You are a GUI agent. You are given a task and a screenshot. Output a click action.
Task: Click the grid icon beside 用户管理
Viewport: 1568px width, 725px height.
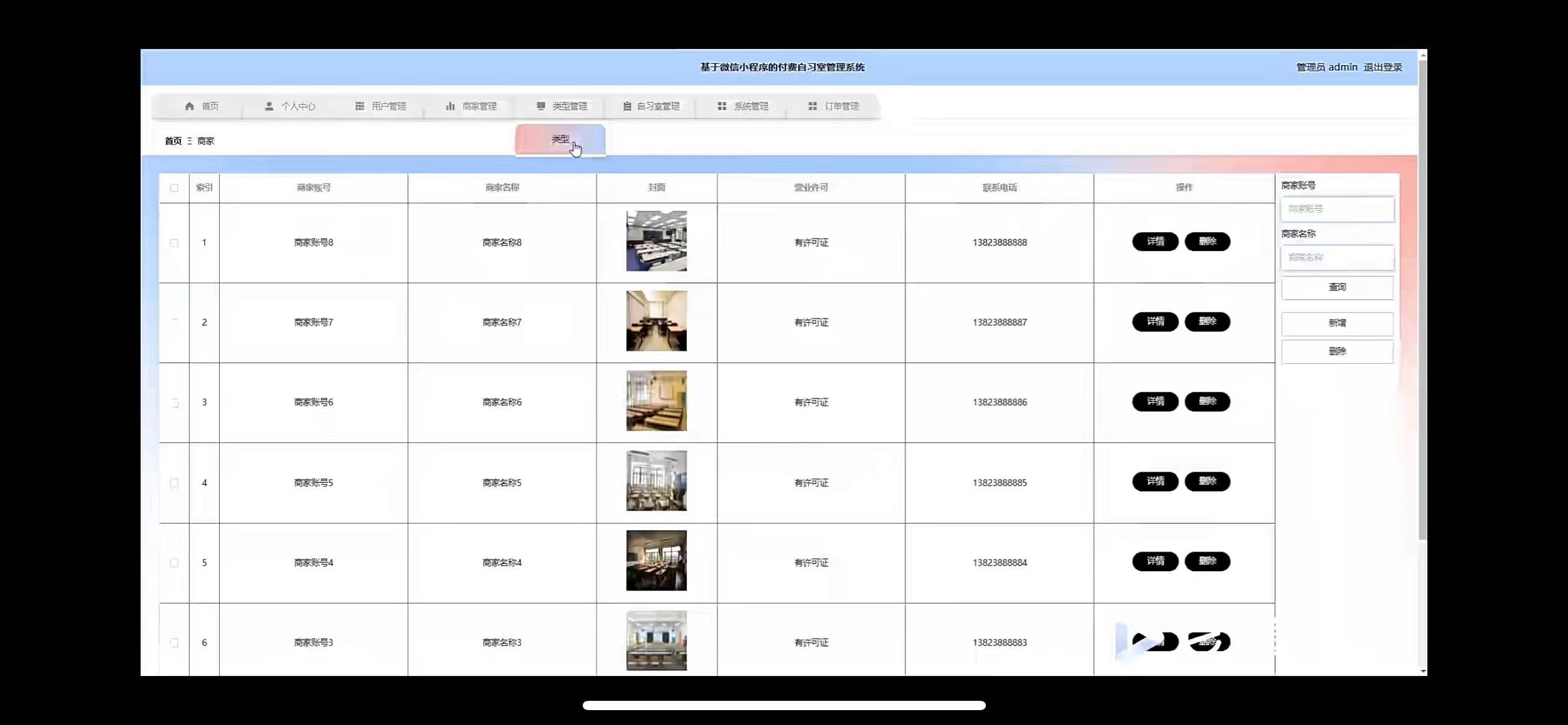pyautogui.click(x=359, y=106)
